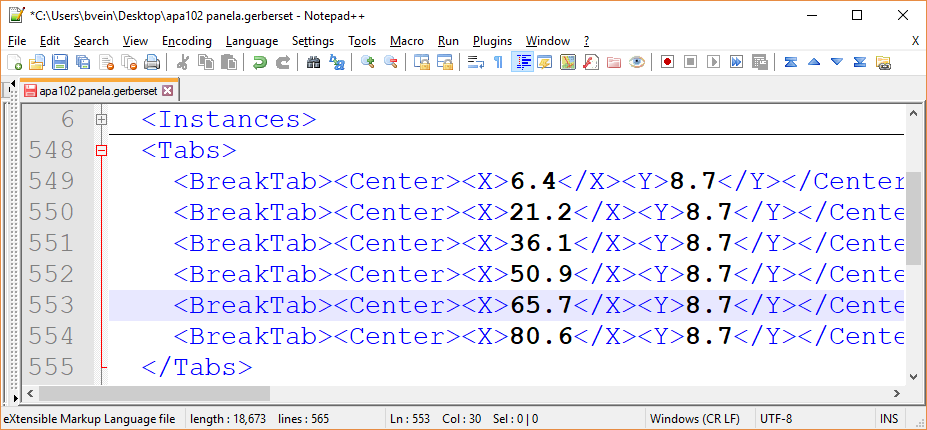Run macro multiple times icon
This screenshot has width=927, height=430.
tap(736, 62)
